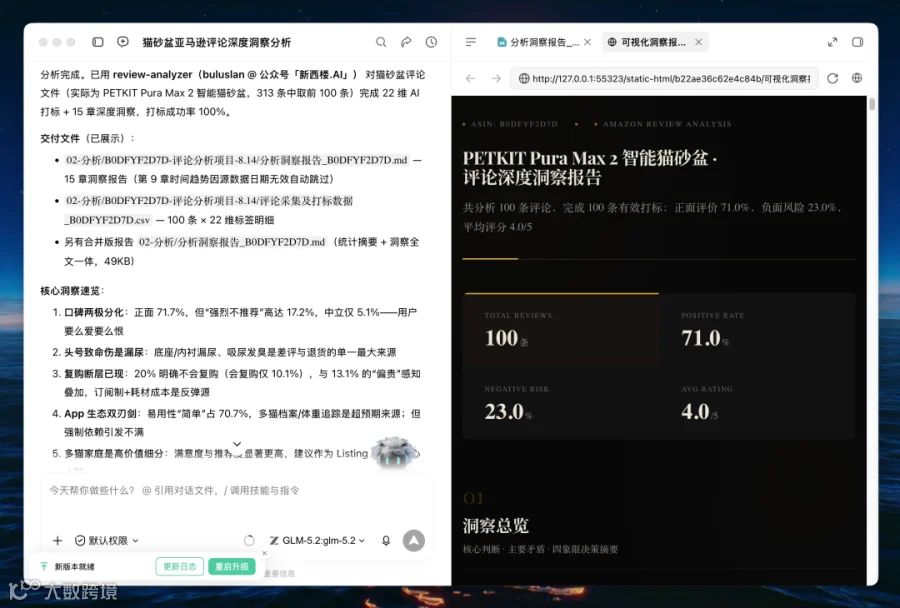Viewport: 900px width, 608px height.
Task: Open the merged report path 02-分析/分析洞察报告_B0DFYF2D7D.md
Action: tap(232, 242)
